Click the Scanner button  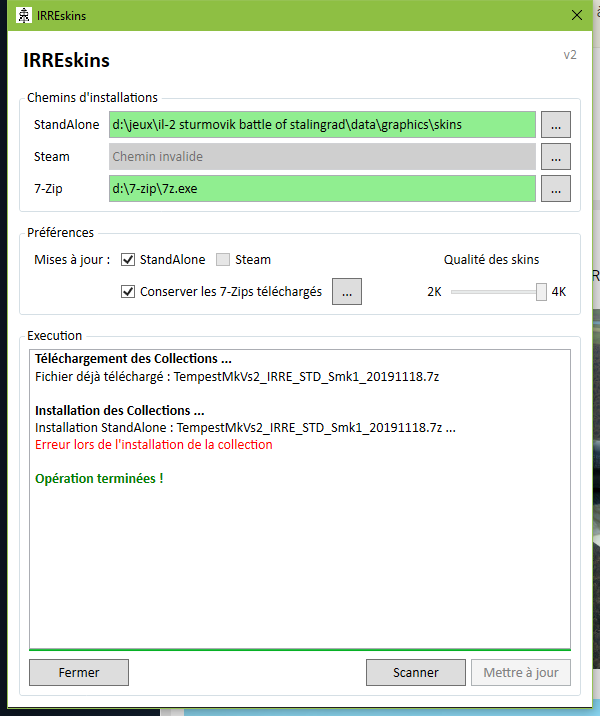(x=416, y=672)
